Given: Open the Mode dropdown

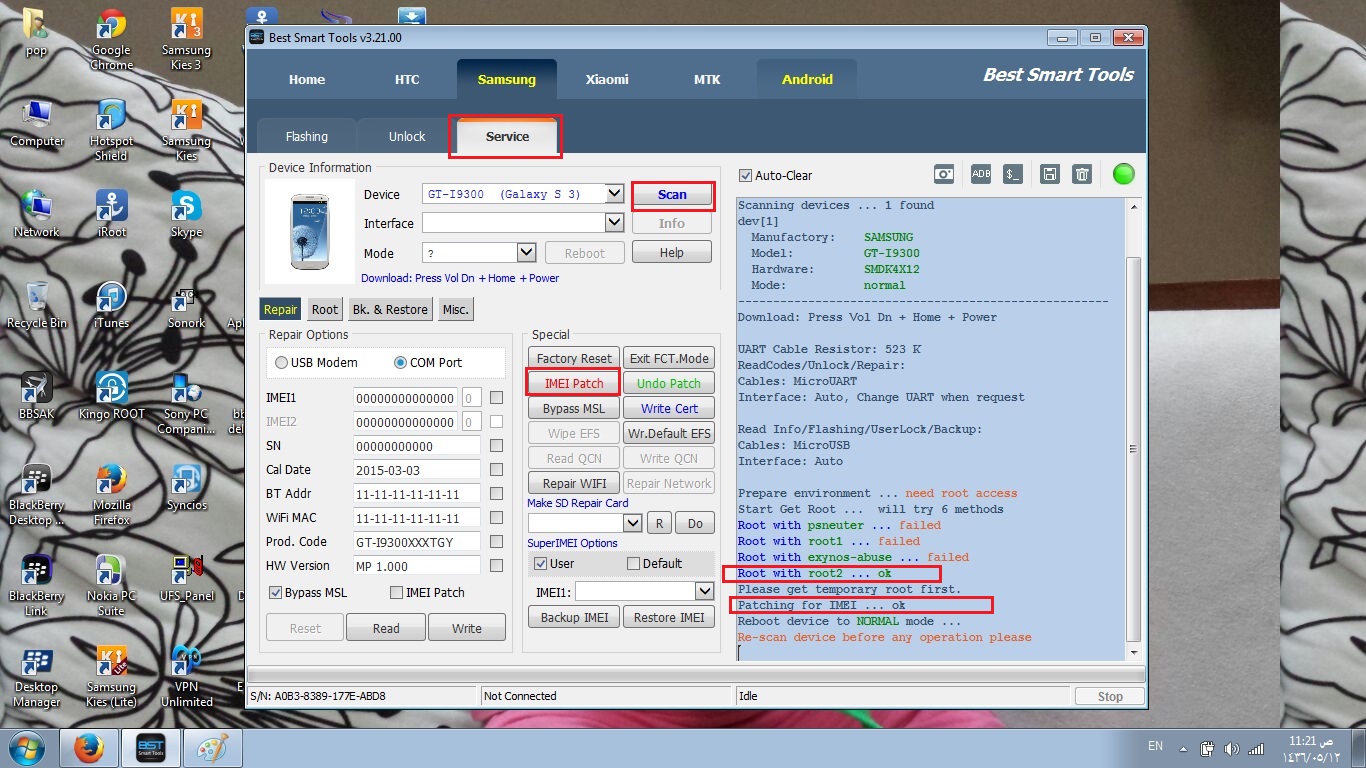Looking at the screenshot, I should pos(526,252).
